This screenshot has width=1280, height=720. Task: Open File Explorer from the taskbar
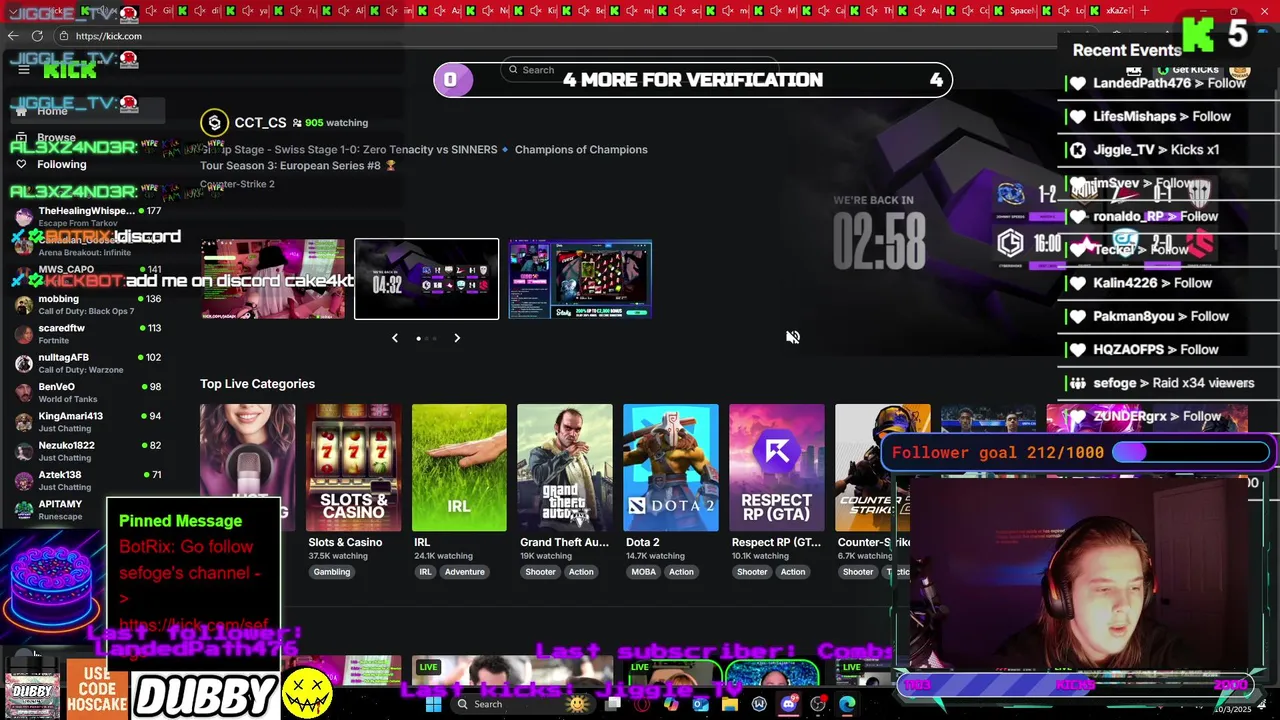point(730,704)
